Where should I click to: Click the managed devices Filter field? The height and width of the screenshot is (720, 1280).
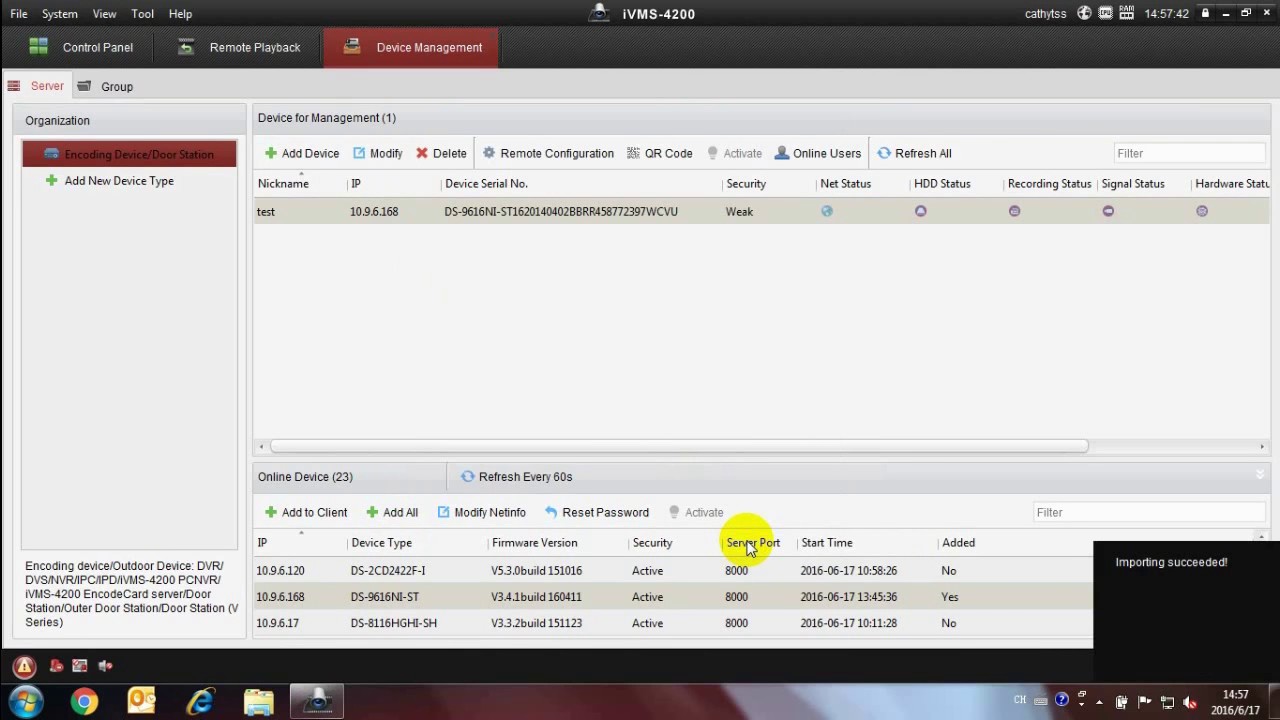(x=1190, y=153)
